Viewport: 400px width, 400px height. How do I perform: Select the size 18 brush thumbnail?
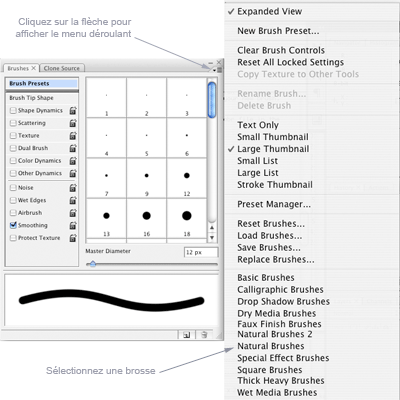tap(187, 218)
